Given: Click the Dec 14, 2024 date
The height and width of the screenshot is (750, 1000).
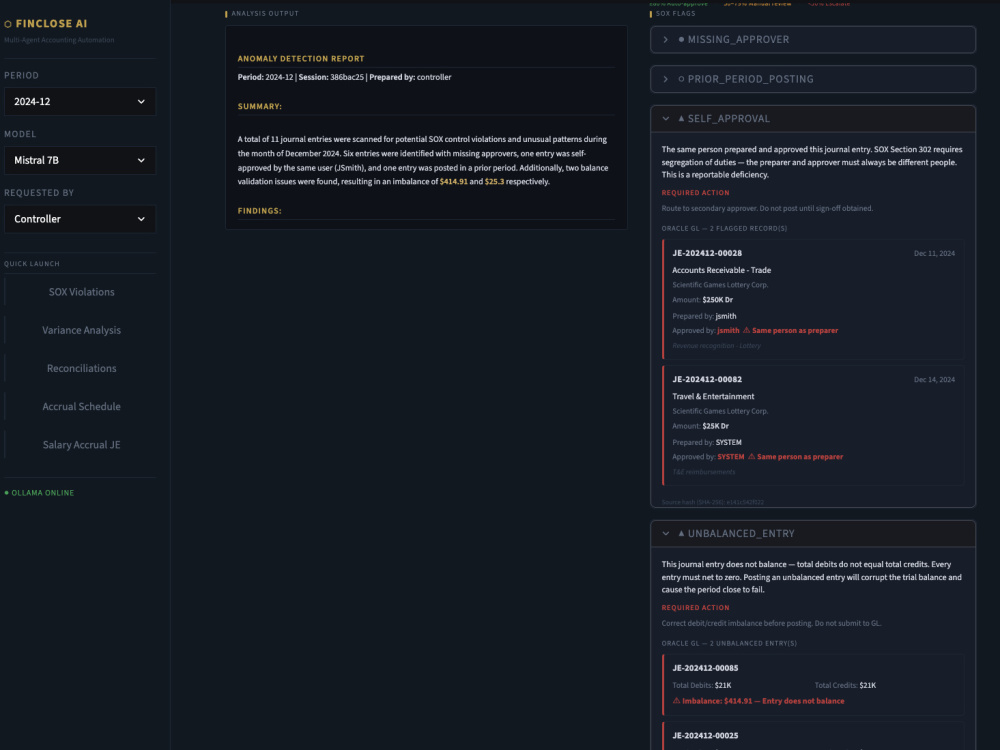Looking at the screenshot, I should [x=934, y=380].
